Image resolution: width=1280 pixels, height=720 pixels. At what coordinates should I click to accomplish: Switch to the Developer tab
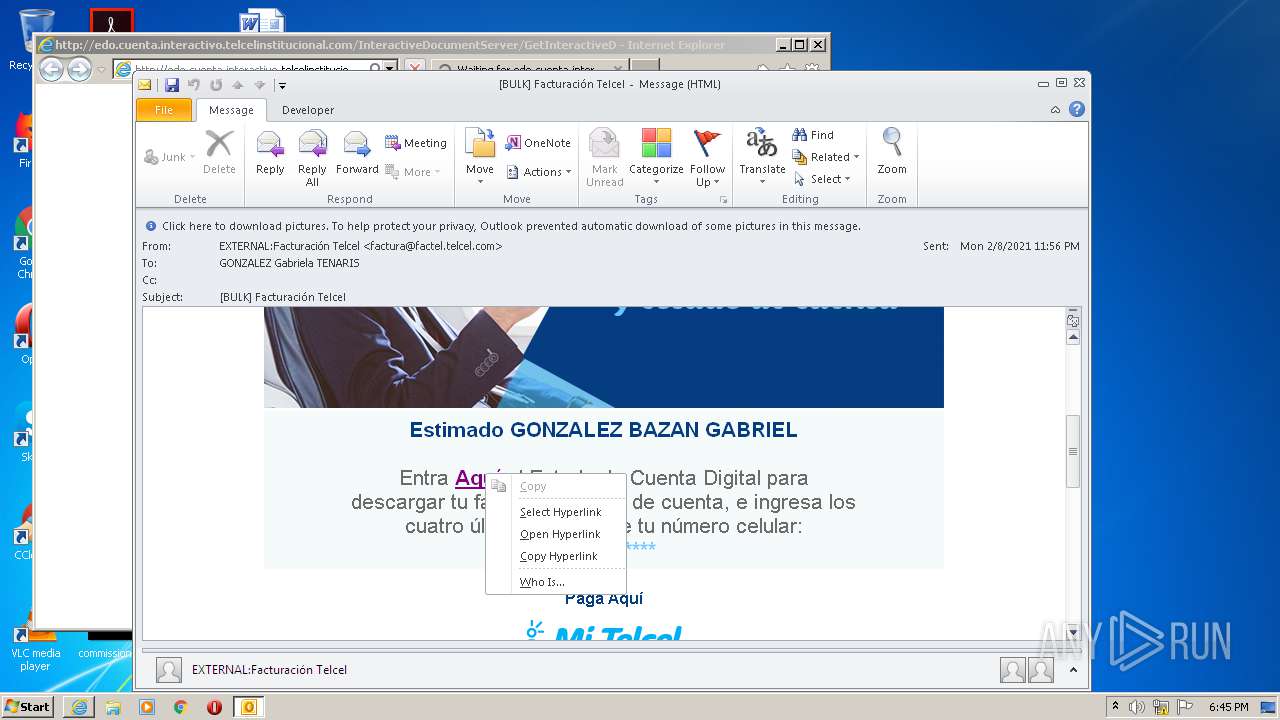[x=308, y=110]
